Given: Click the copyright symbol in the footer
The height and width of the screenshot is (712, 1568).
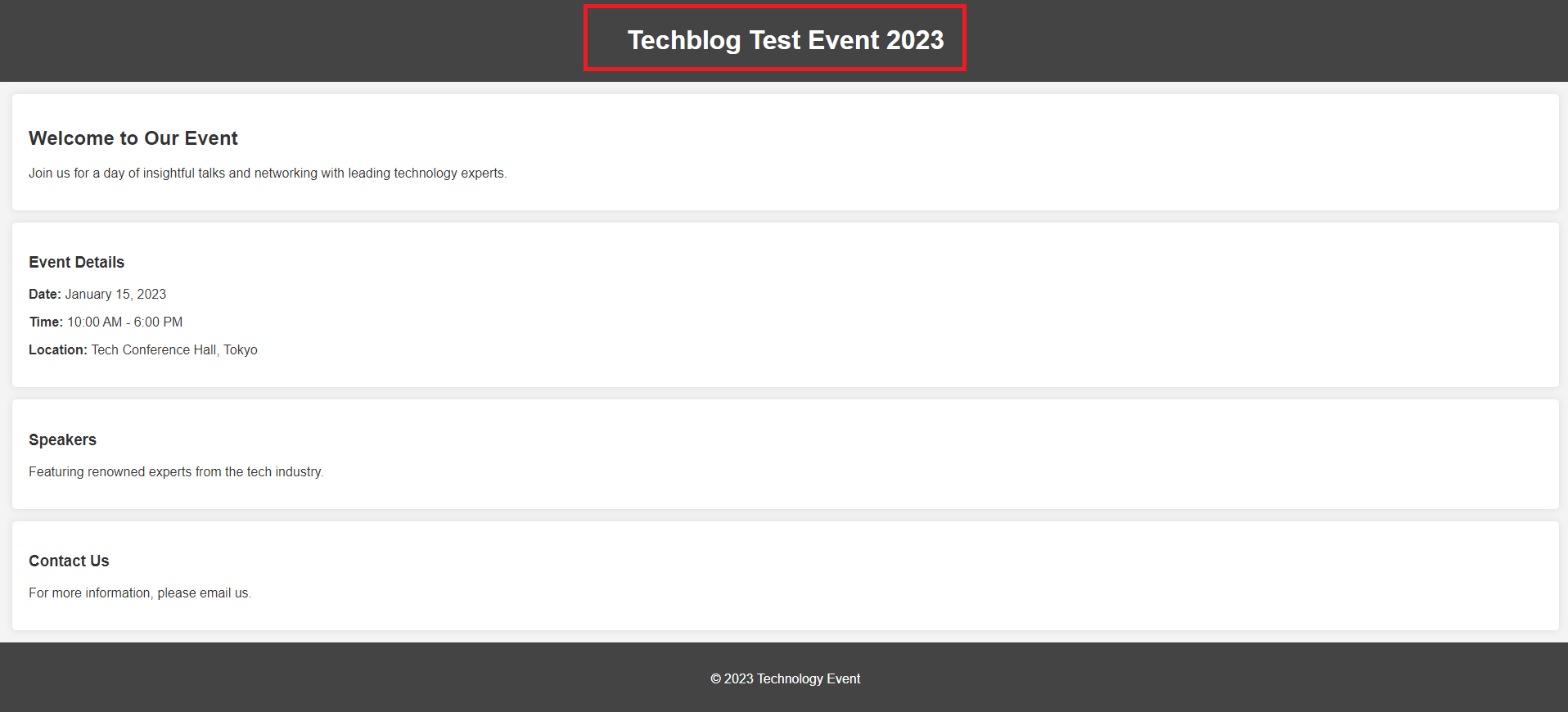Looking at the screenshot, I should tap(715, 679).
